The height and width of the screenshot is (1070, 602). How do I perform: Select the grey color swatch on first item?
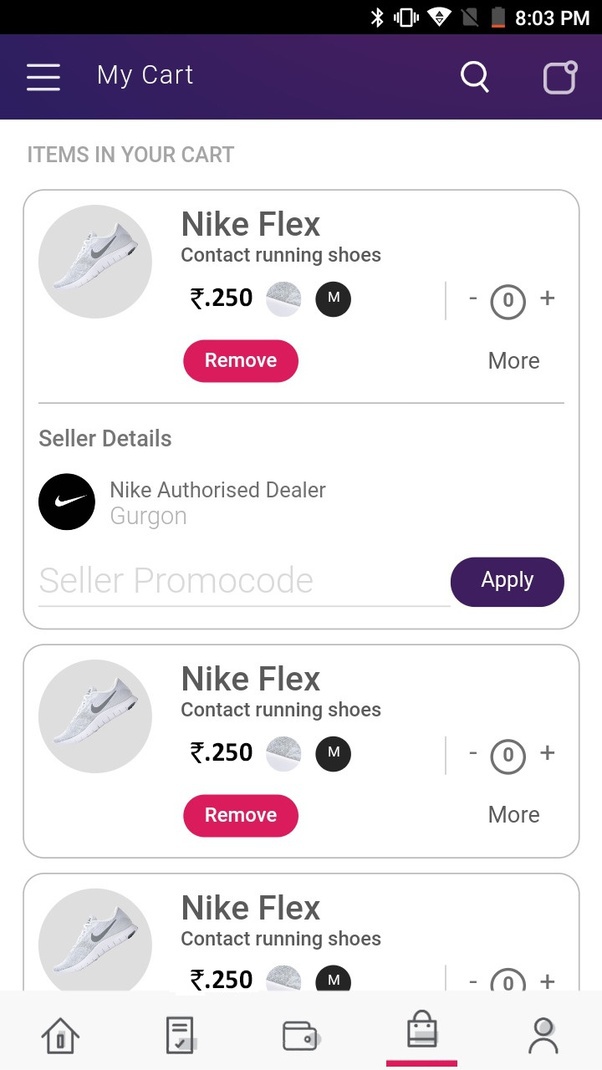[284, 299]
